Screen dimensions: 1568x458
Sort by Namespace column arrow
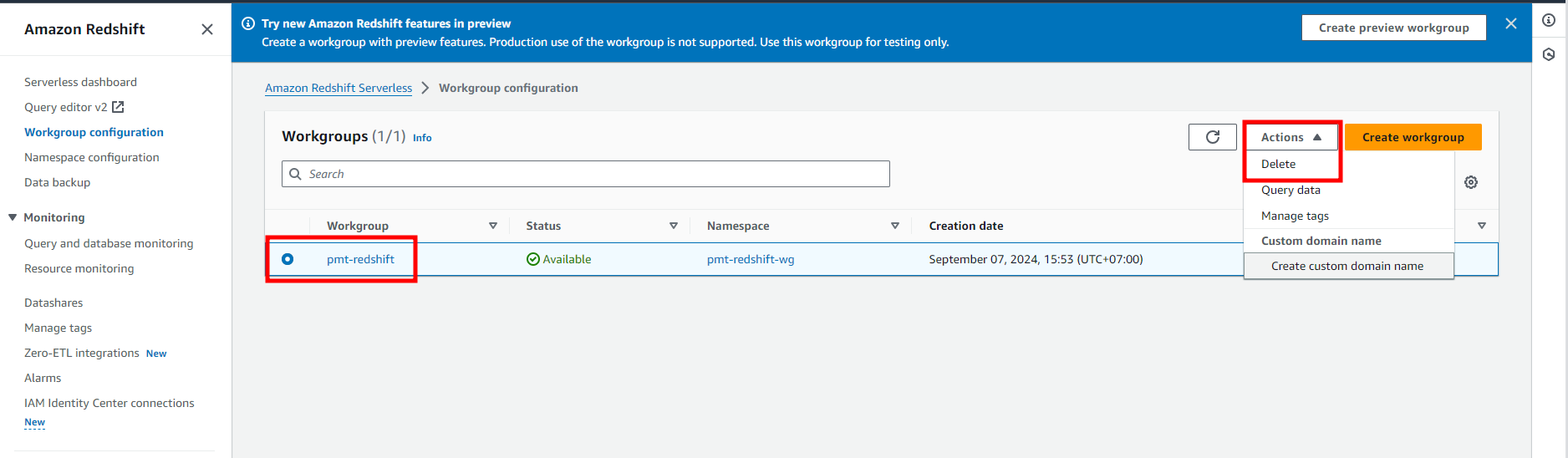coord(895,226)
